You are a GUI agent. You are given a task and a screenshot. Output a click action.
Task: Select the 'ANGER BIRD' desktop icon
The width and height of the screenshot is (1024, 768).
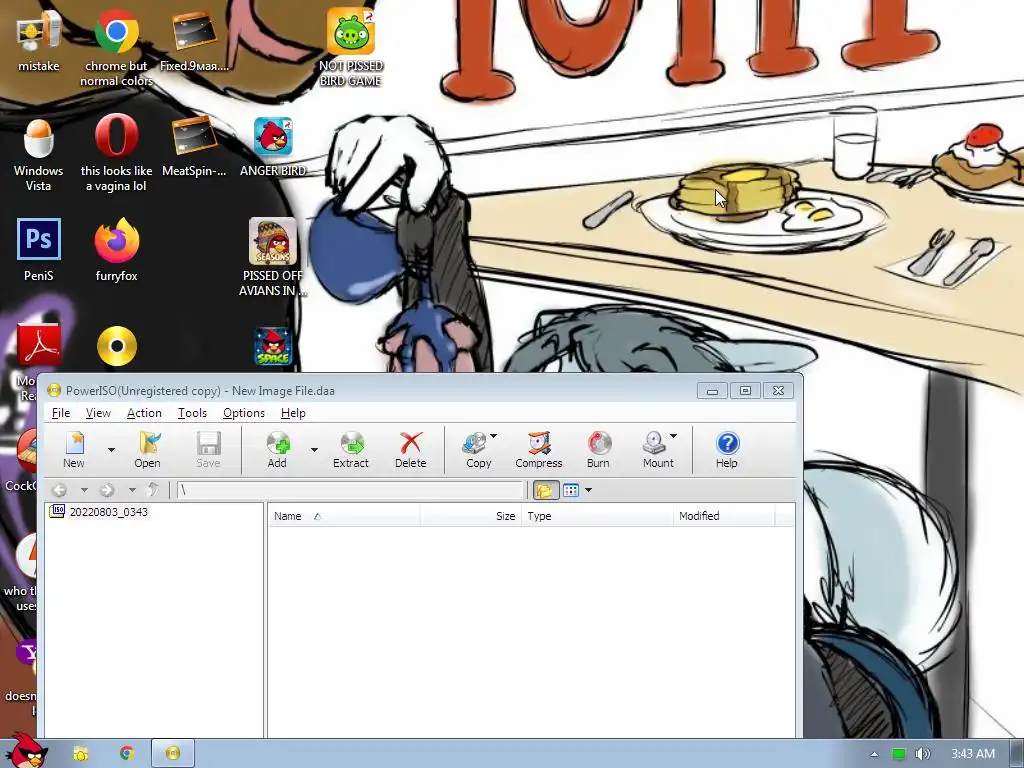click(273, 147)
